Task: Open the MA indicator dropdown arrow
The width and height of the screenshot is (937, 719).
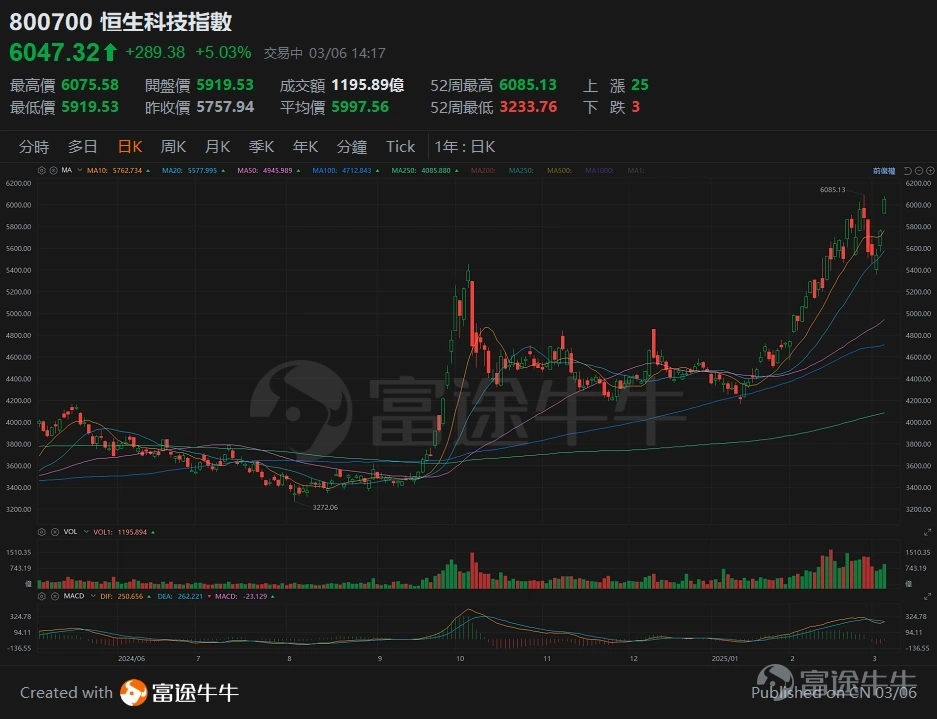Action: [80, 170]
